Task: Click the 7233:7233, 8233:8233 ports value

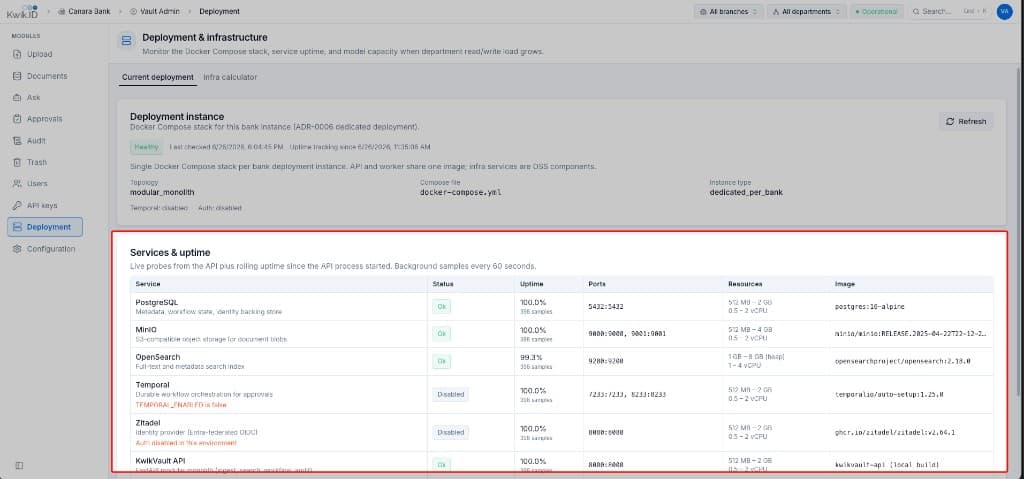Action: coord(627,395)
